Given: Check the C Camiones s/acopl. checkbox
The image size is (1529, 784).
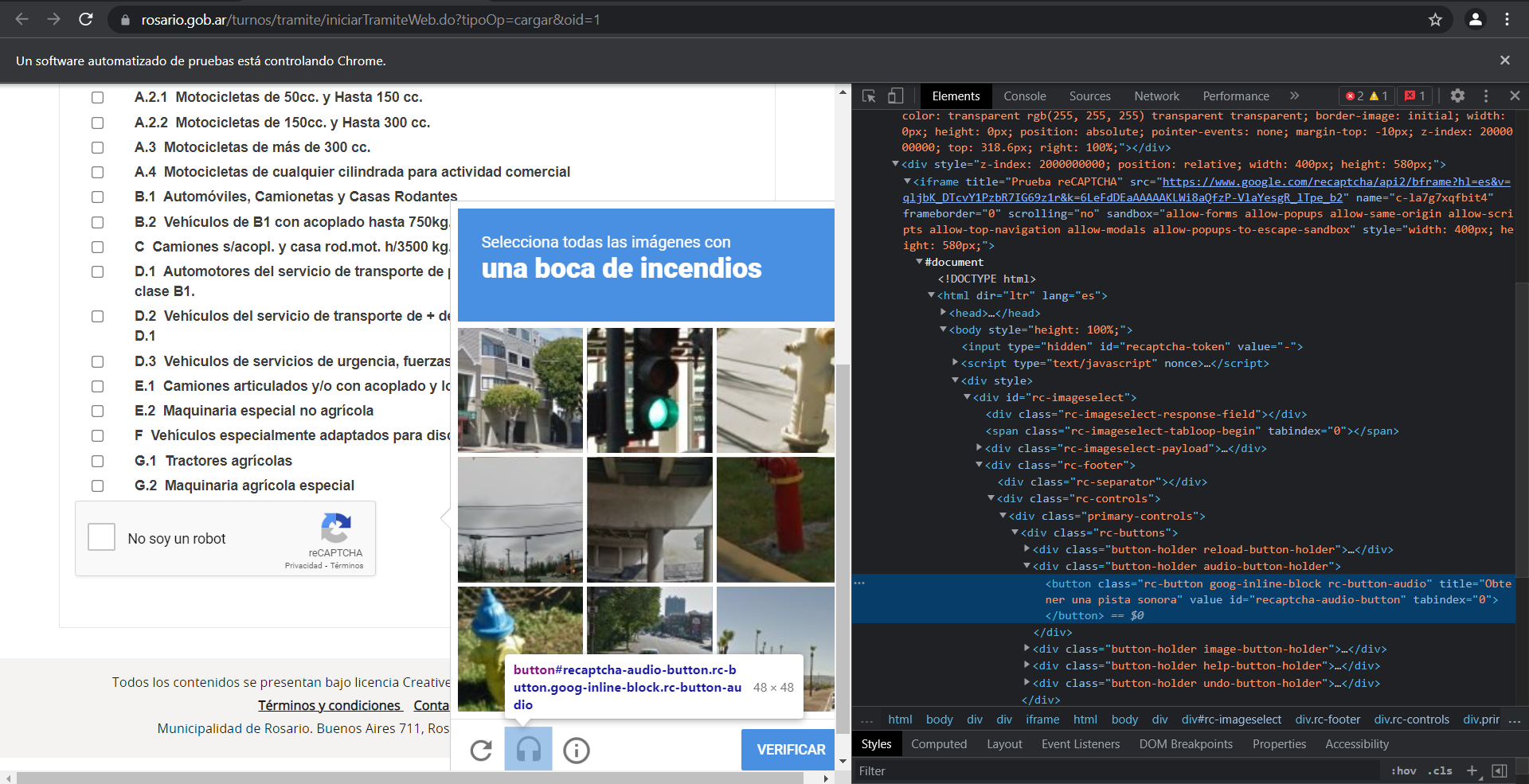Looking at the screenshot, I should click(98, 247).
